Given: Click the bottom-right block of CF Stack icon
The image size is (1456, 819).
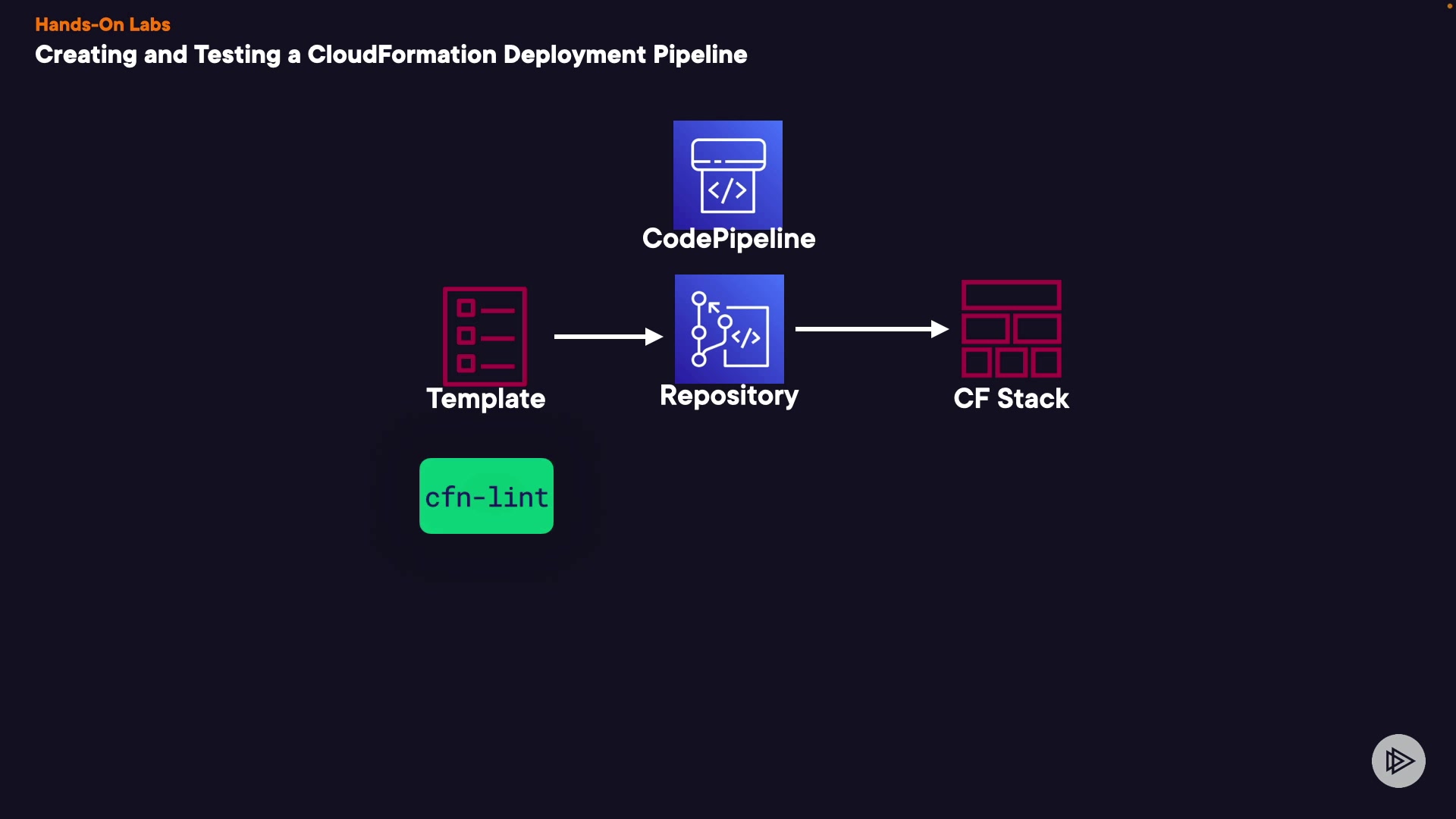Looking at the screenshot, I should click(x=1046, y=362).
